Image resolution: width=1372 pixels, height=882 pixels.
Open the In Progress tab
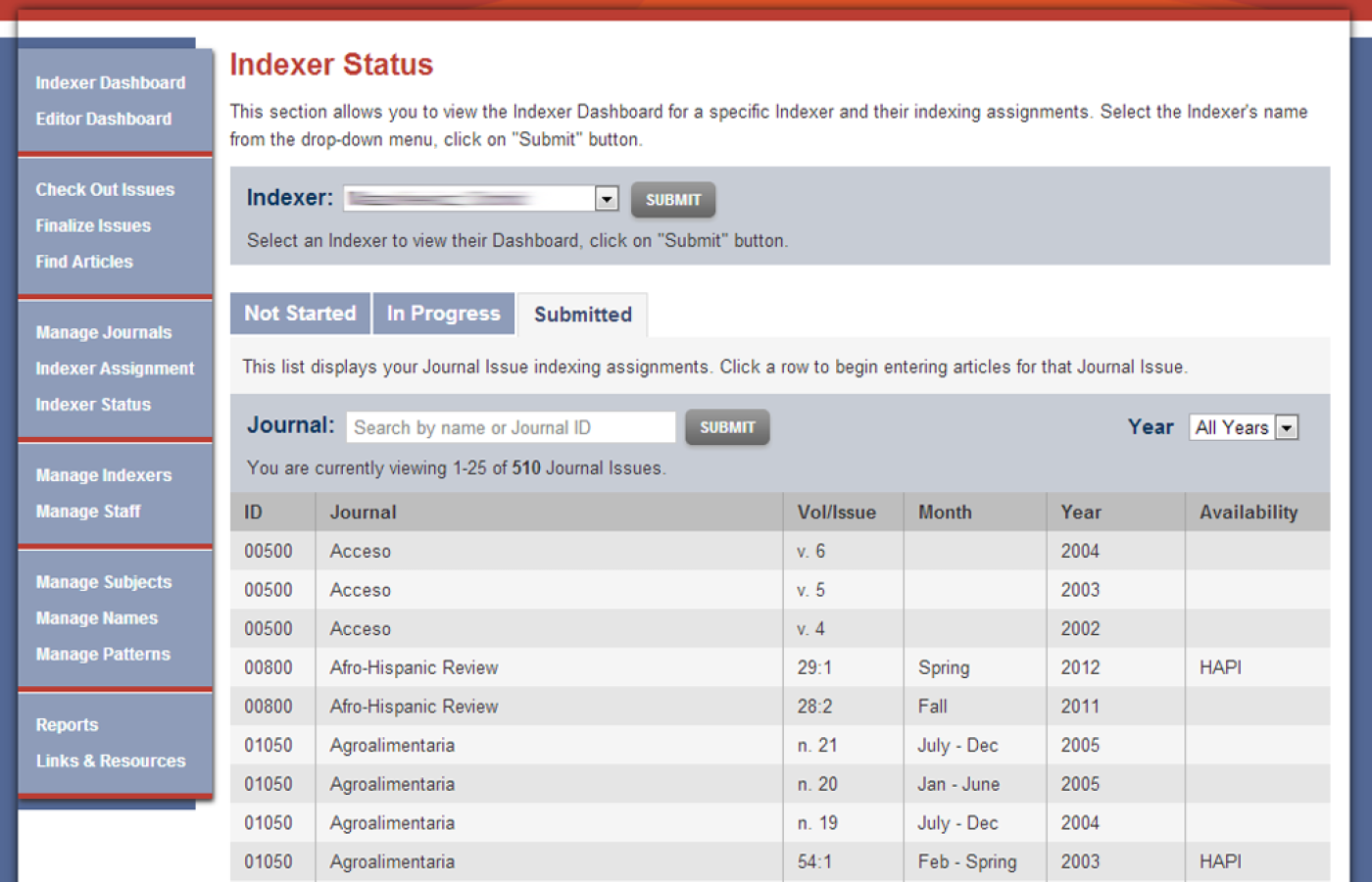point(443,314)
